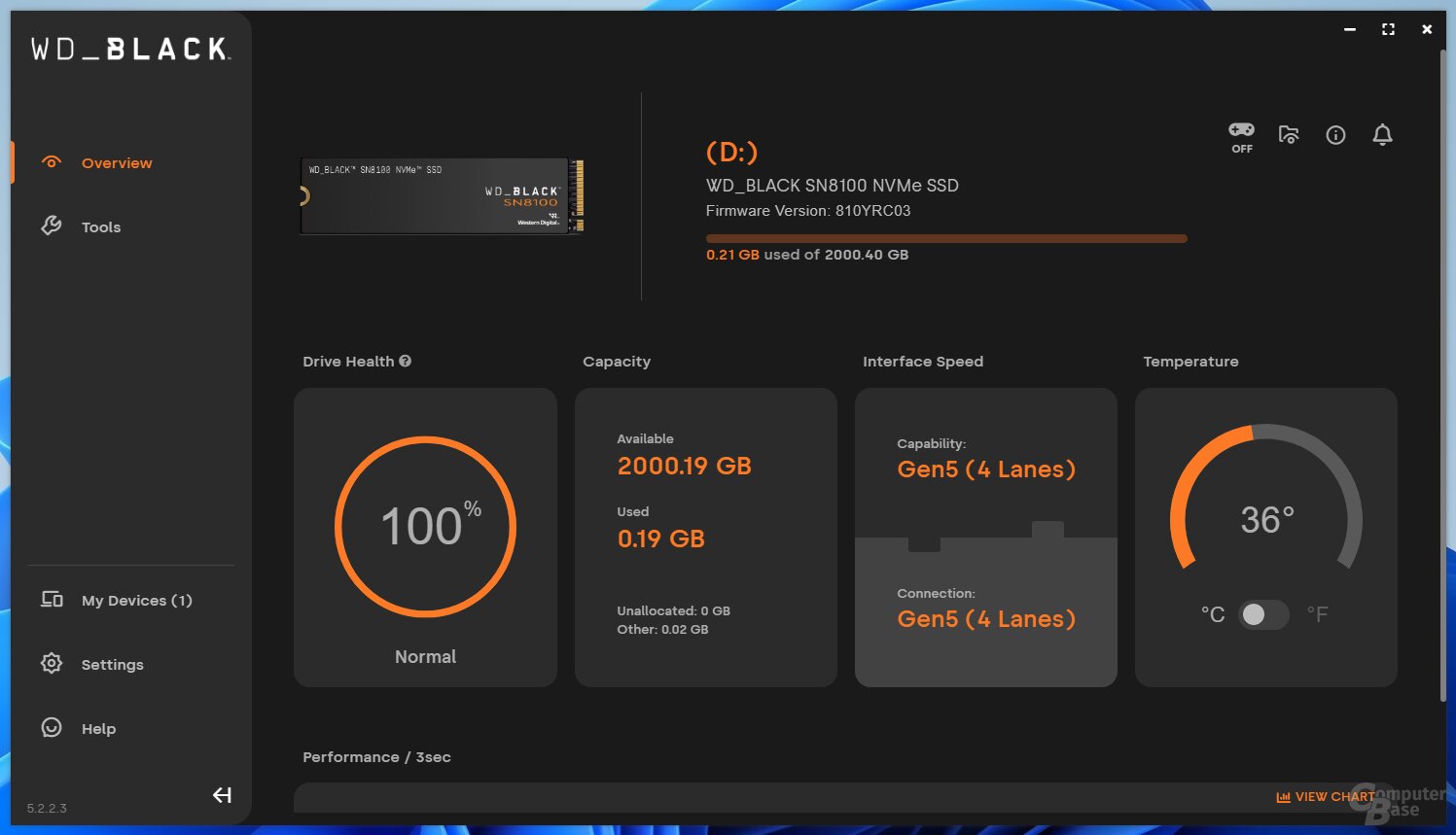The image size is (1456, 835).
Task: Click the Drive Health help question mark
Action: tap(406, 362)
